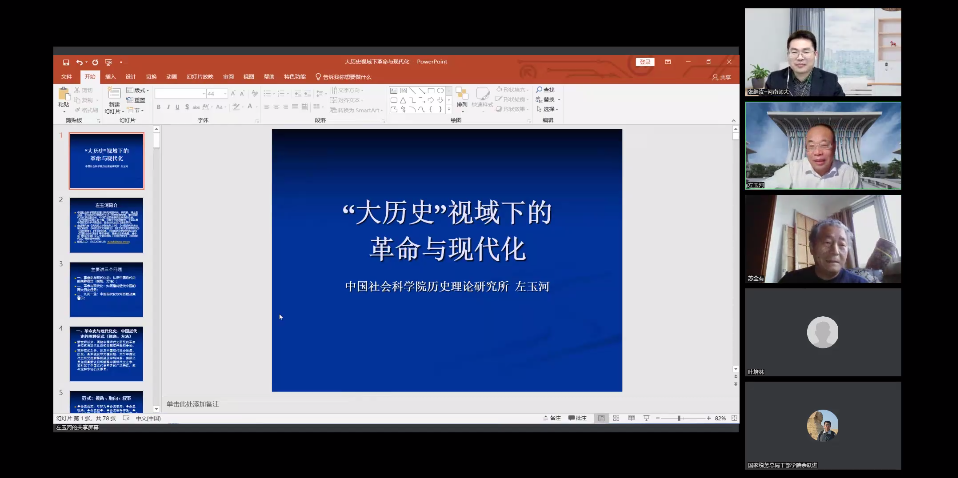The height and width of the screenshot is (478, 958).
Task: Toggle Italic formatting
Action: coord(167,106)
